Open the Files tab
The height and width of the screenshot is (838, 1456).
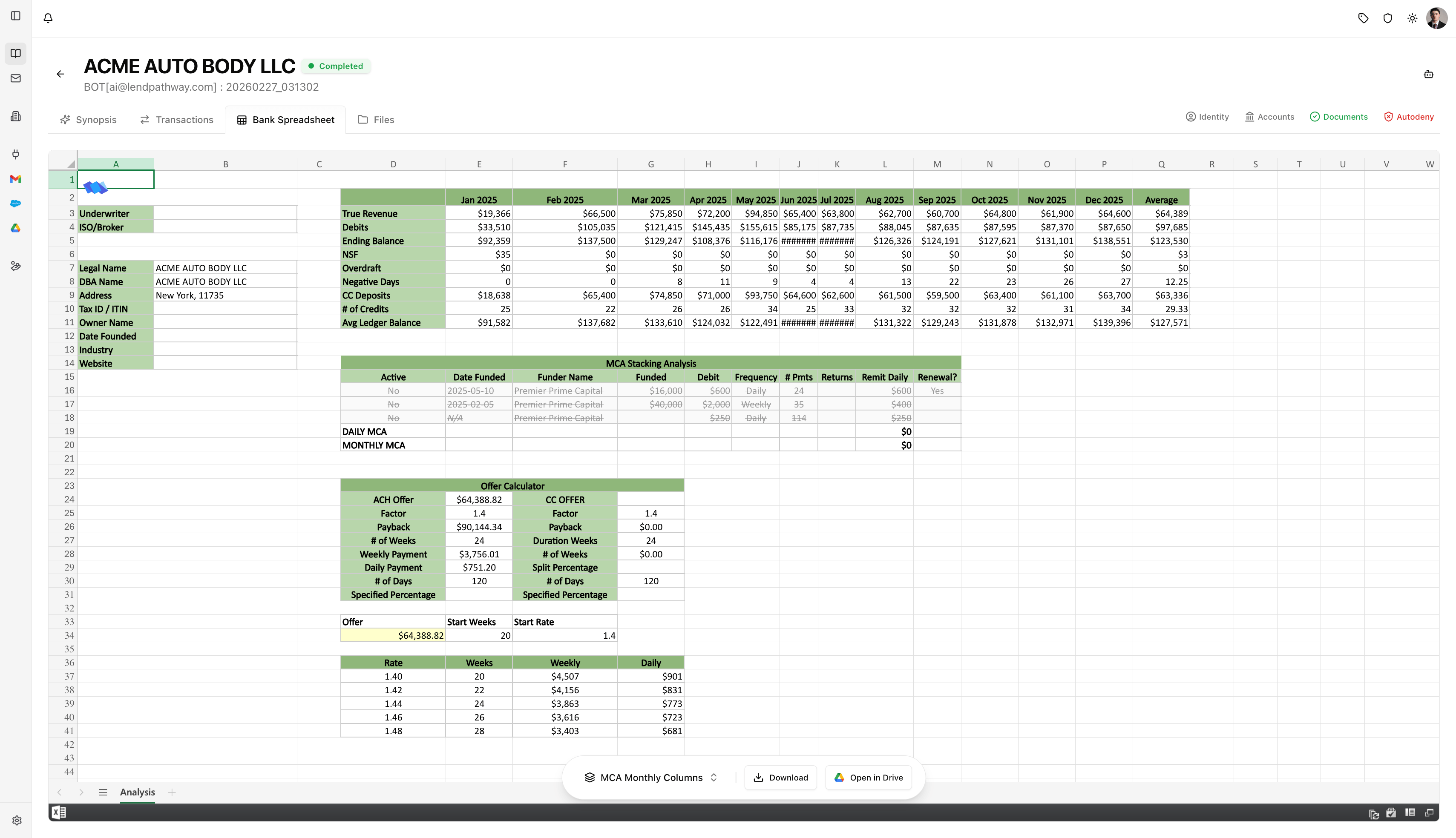(x=376, y=120)
